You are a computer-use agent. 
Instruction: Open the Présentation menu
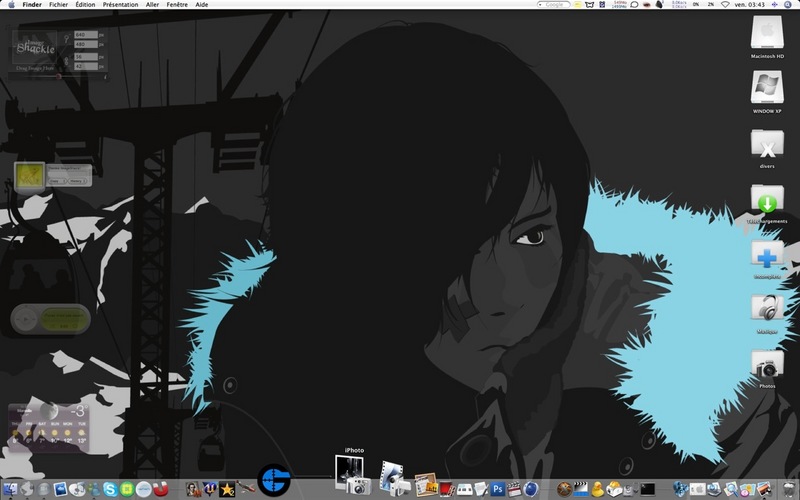coord(120,5)
